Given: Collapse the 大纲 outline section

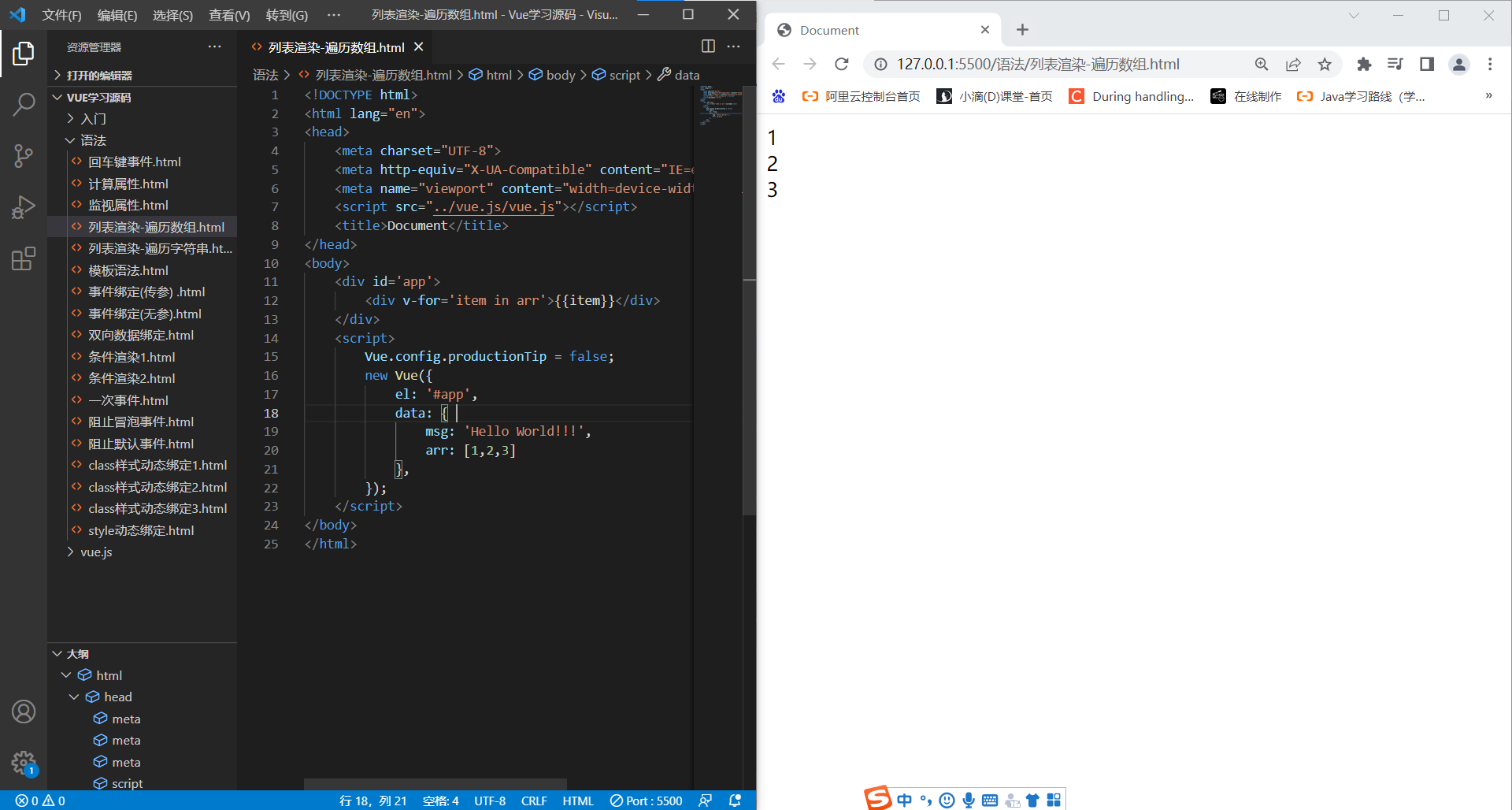Looking at the screenshot, I should coord(142,654).
